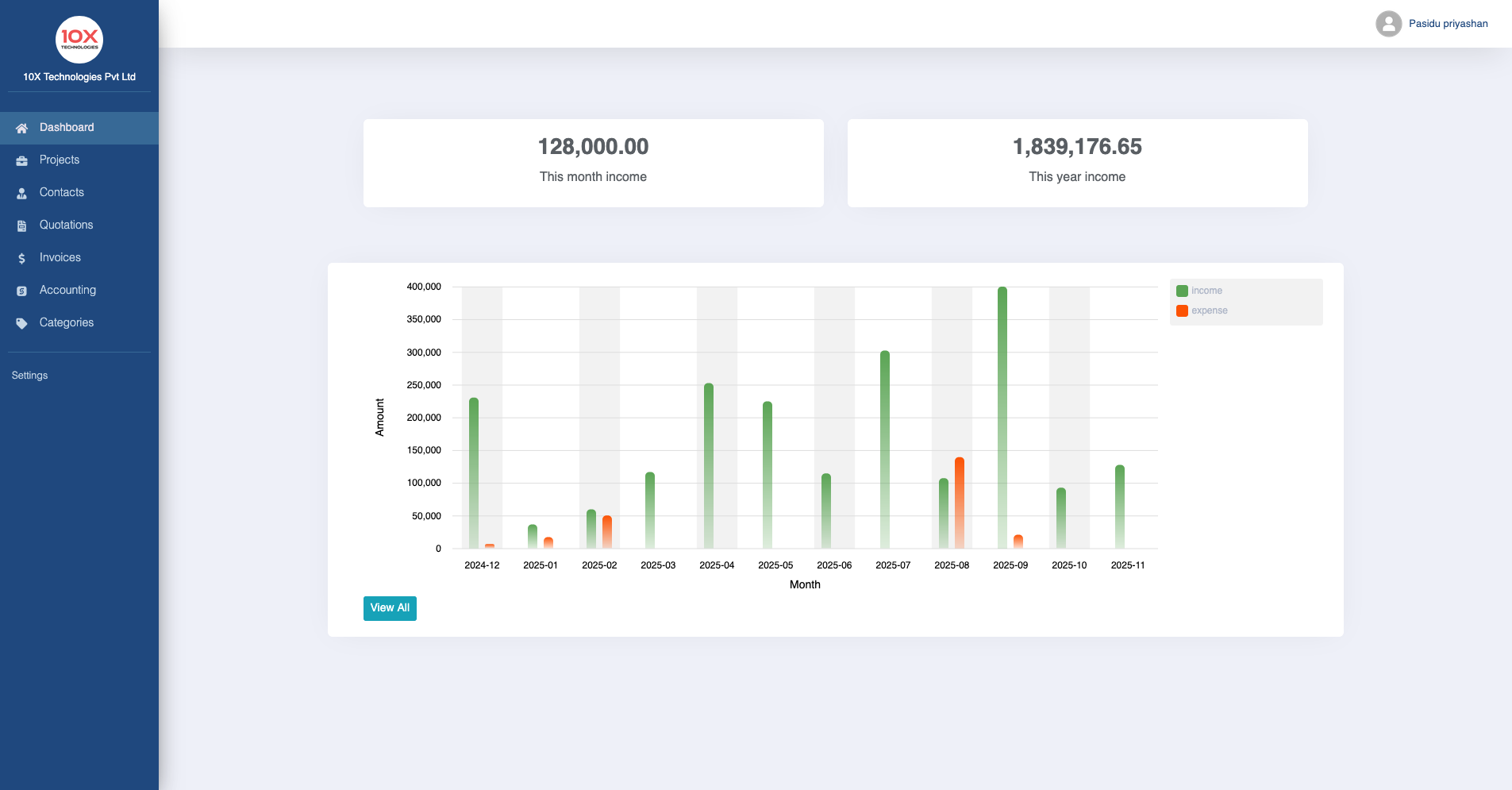Screen dimensions: 1512x790
Task: Click the home icon beside Dashboard
Action: (21, 127)
